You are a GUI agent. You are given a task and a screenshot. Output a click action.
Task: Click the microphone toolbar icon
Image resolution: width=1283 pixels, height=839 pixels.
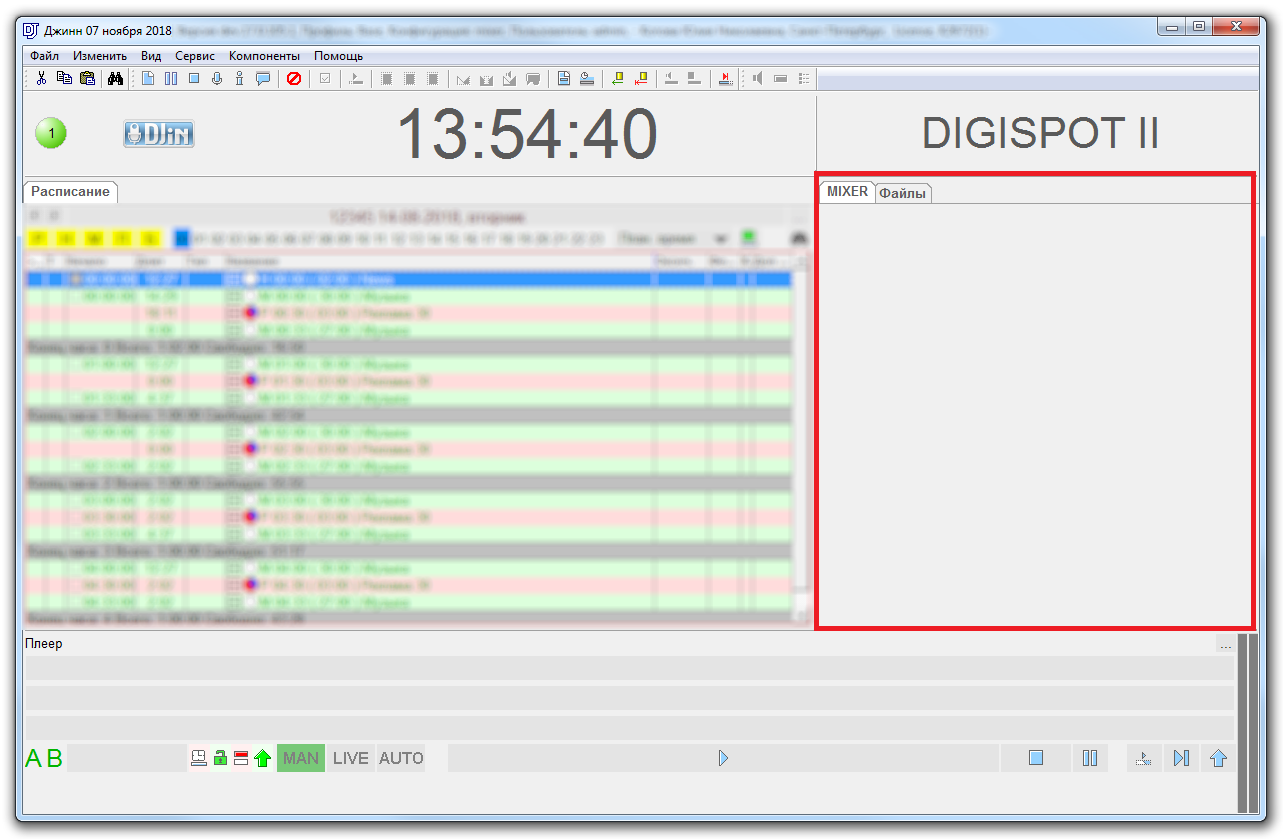coord(217,78)
